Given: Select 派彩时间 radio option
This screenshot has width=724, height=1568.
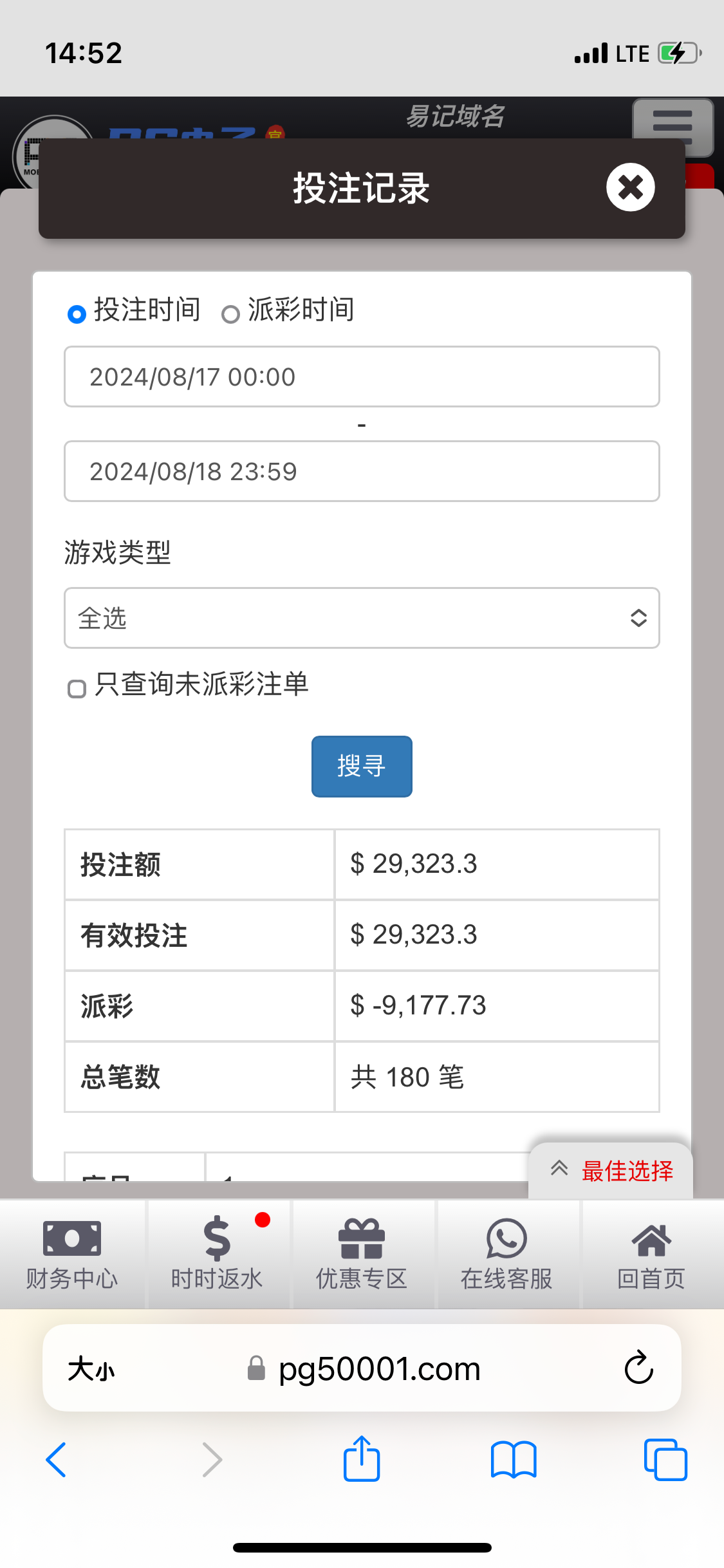Looking at the screenshot, I should (x=230, y=314).
